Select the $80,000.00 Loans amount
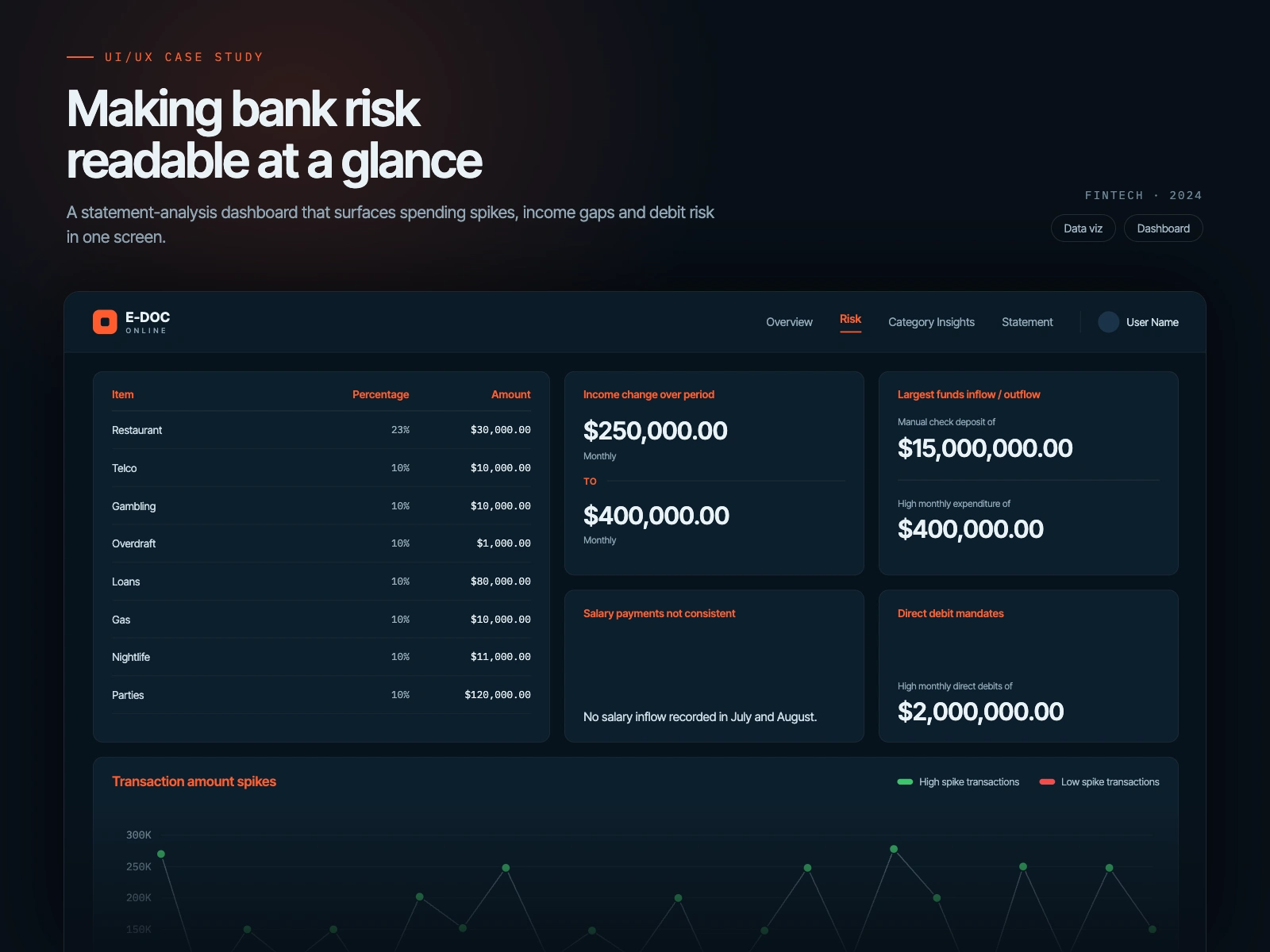This screenshot has width=1270, height=952. coord(500,582)
